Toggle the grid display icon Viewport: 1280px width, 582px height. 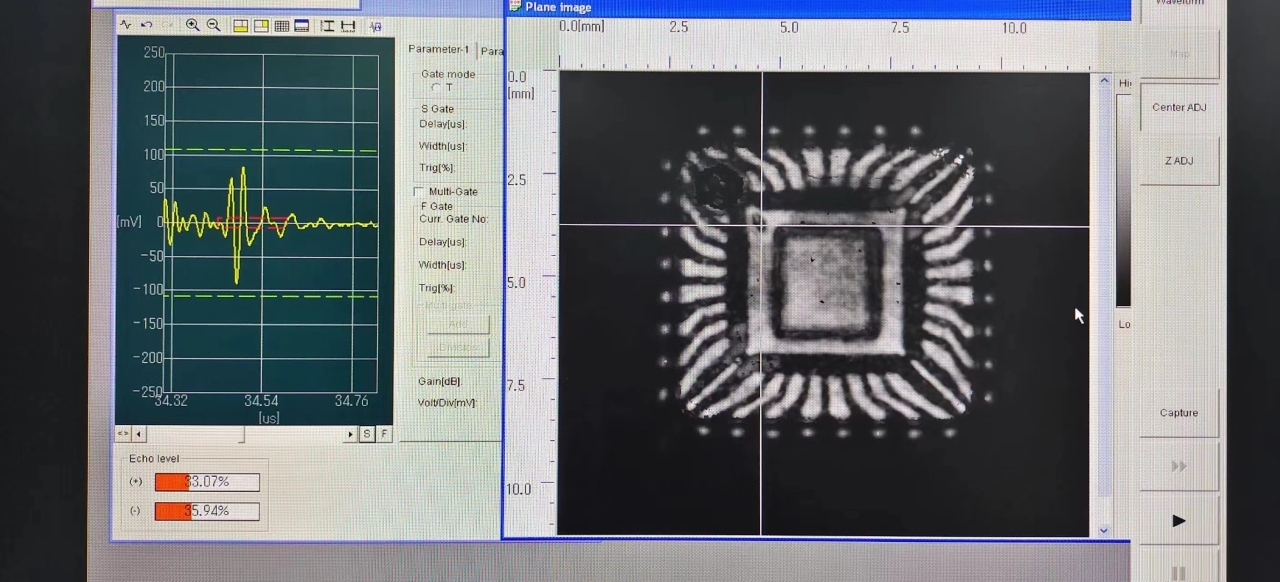282,26
